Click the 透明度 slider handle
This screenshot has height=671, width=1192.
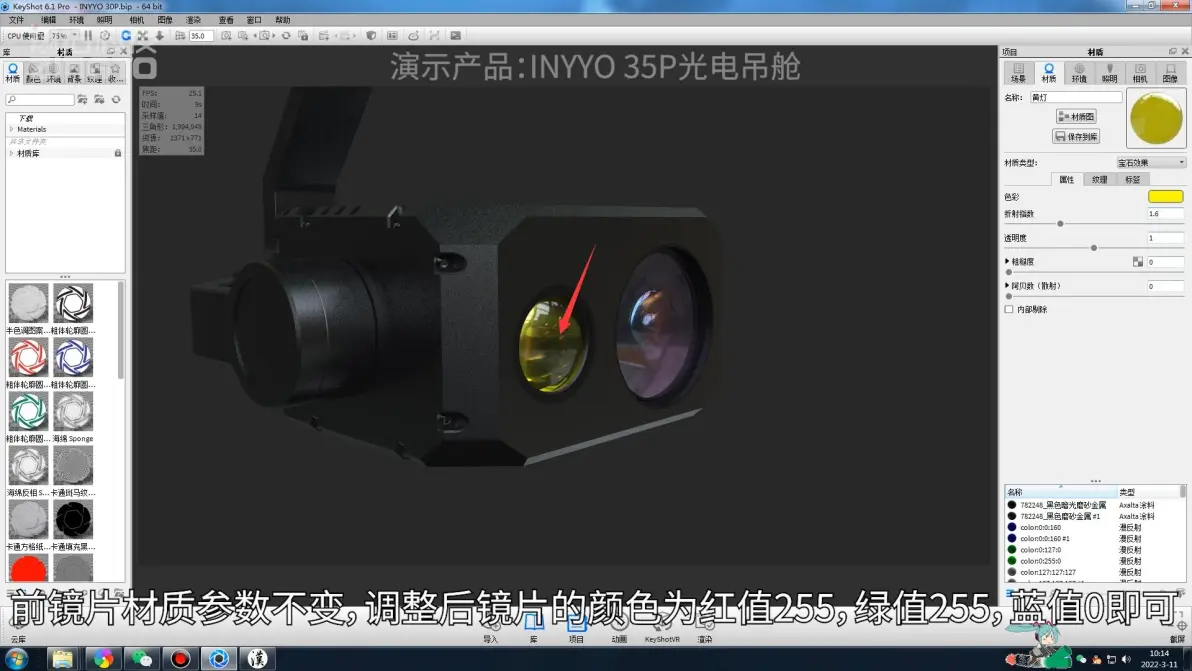[1094, 248]
